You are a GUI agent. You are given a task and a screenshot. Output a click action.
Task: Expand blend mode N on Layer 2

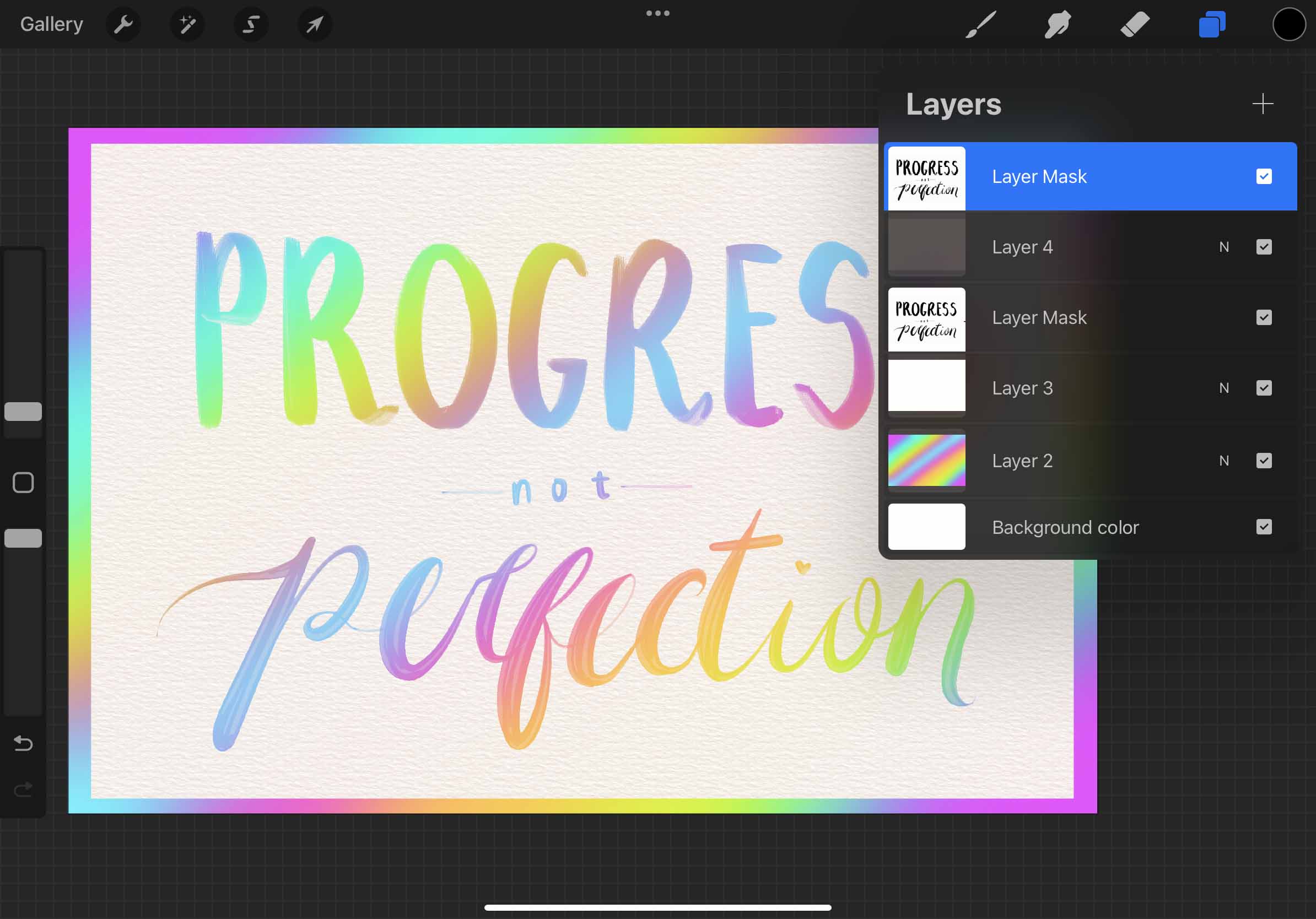point(1224,461)
